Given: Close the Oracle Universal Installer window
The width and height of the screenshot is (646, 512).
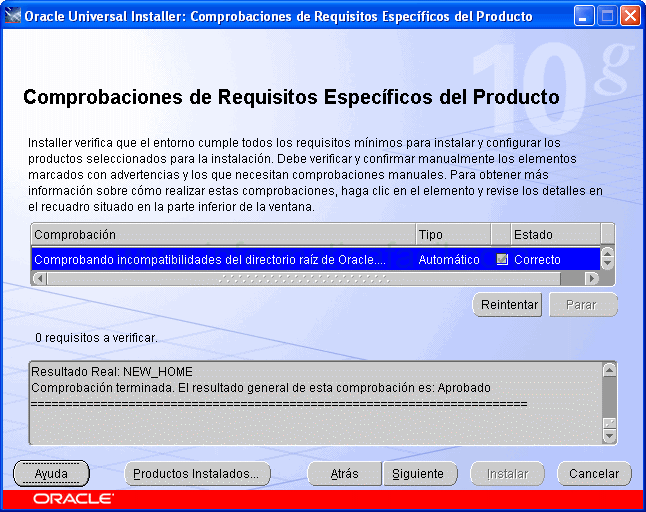Looking at the screenshot, I should tap(630, 16).
